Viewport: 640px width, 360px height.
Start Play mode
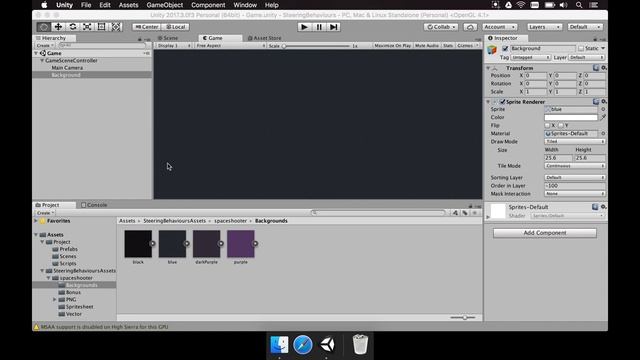(x=304, y=27)
